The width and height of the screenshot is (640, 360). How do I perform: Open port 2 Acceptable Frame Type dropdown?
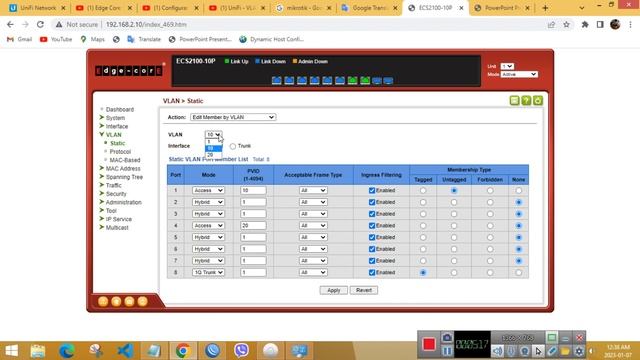[x=313, y=202]
